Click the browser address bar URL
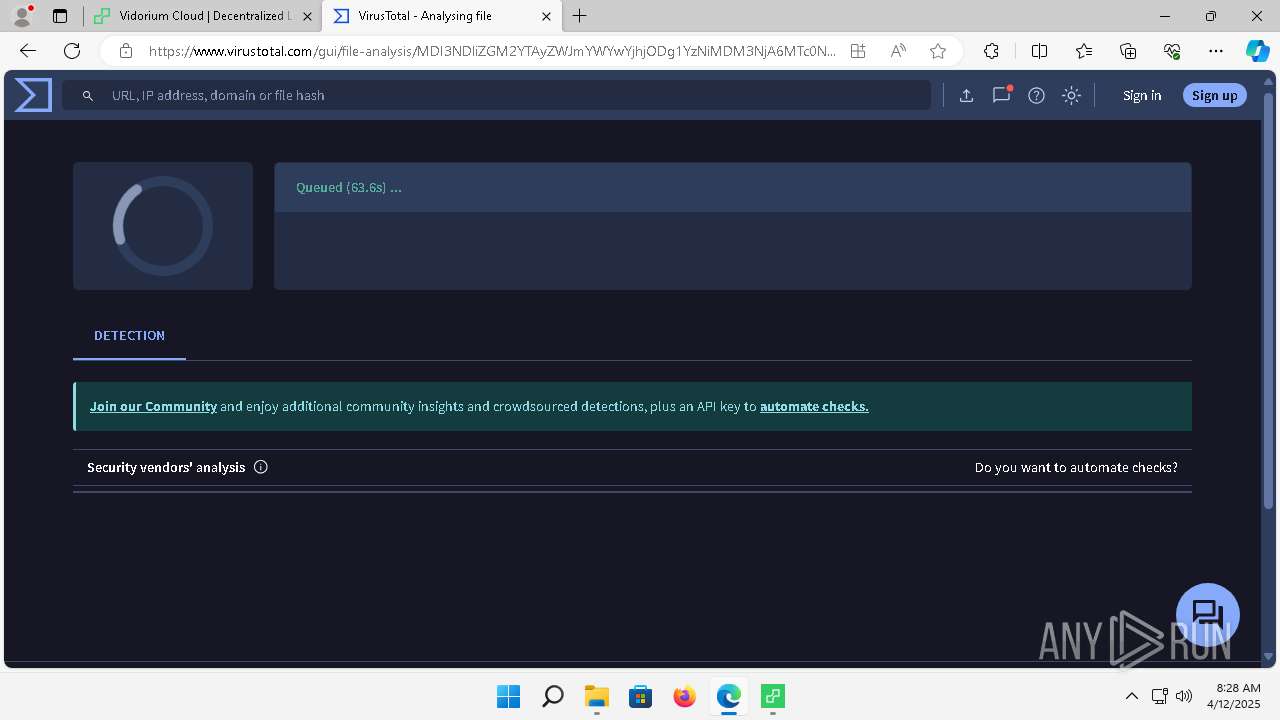The image size is (1280, 720). pos(490,51)
